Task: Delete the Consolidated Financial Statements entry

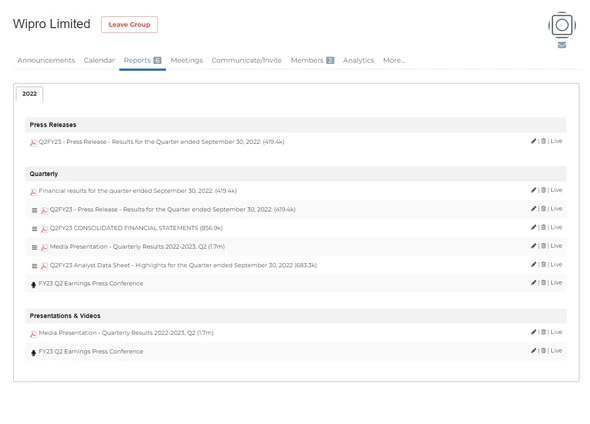Action: [x=543, y=227]
